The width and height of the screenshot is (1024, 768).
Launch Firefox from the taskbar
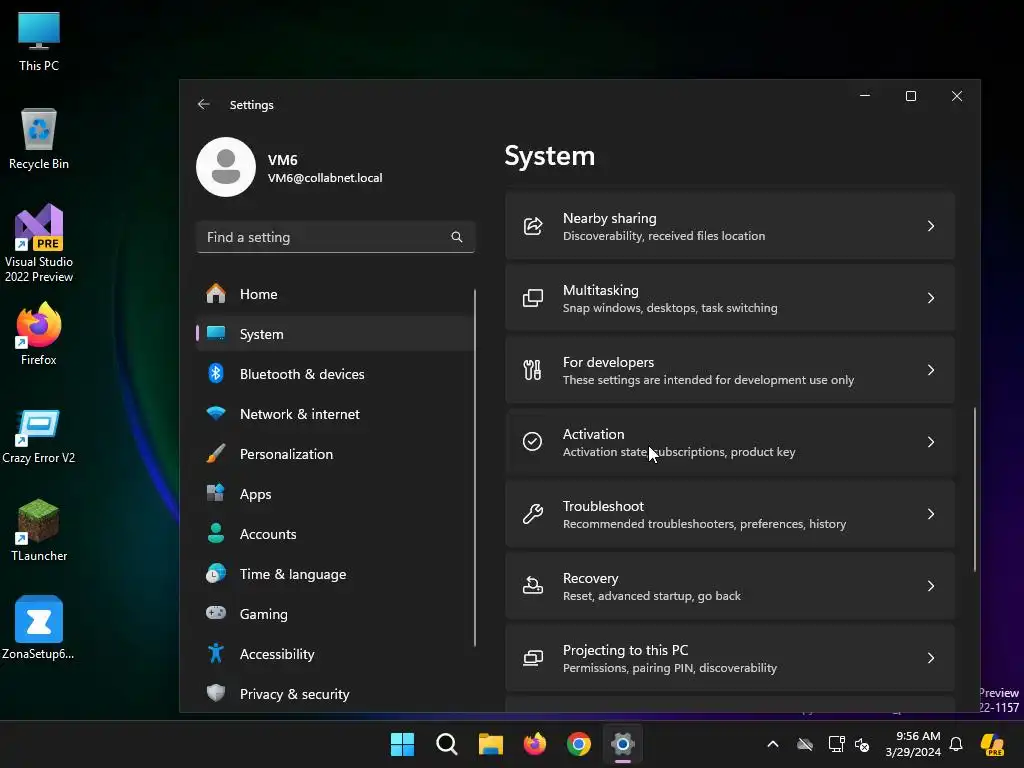[535, 744]
